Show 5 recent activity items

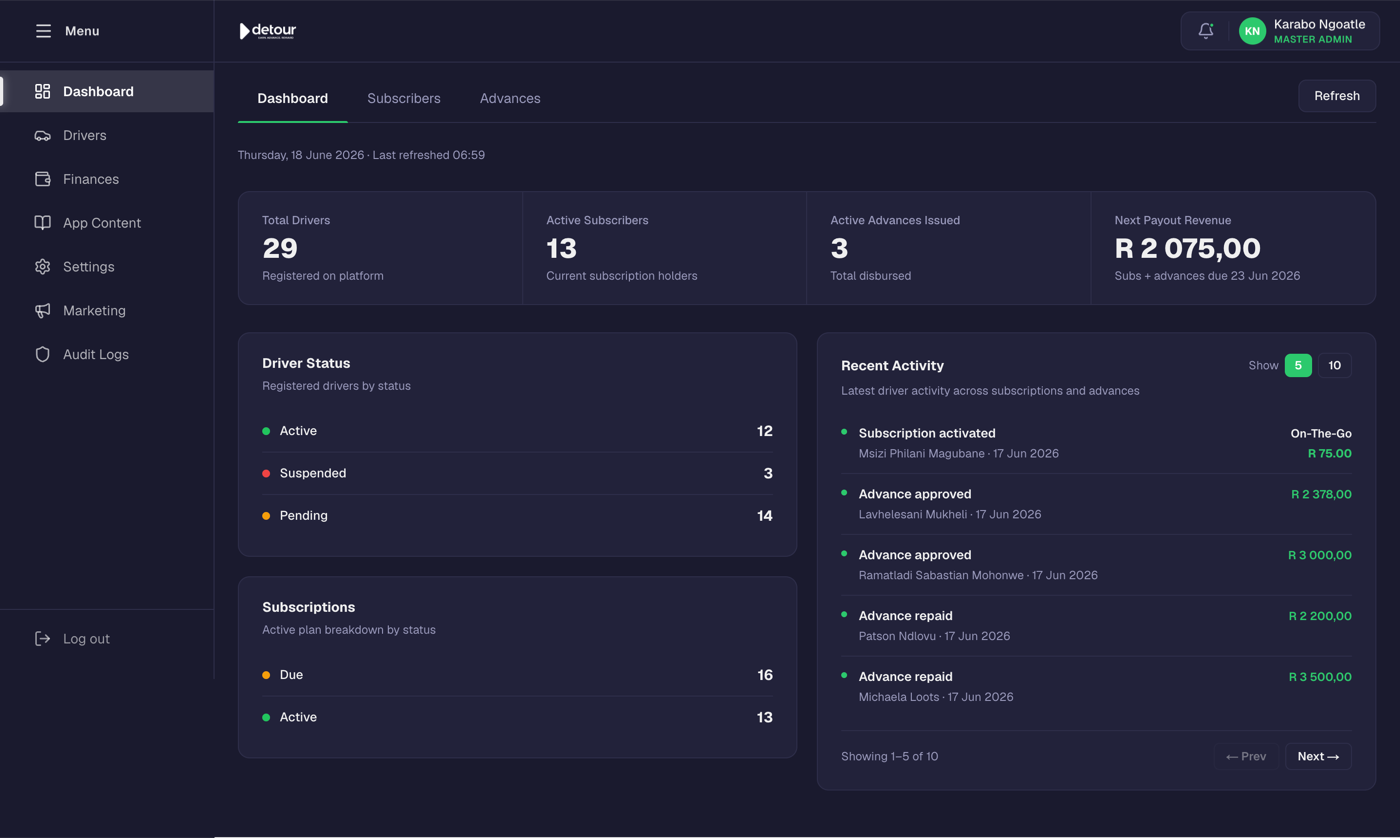pos(1298,366)
